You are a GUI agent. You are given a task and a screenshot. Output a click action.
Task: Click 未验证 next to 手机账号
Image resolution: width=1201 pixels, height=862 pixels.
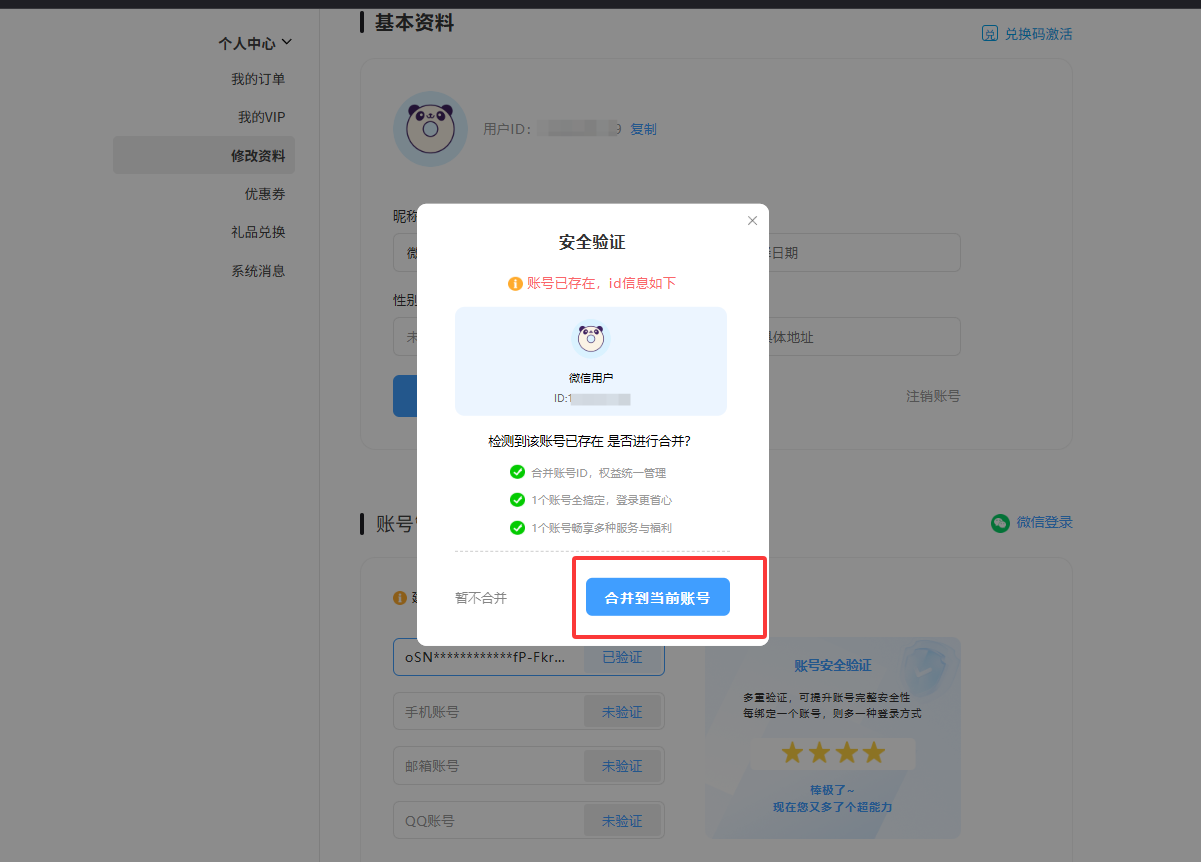point(622,712)
